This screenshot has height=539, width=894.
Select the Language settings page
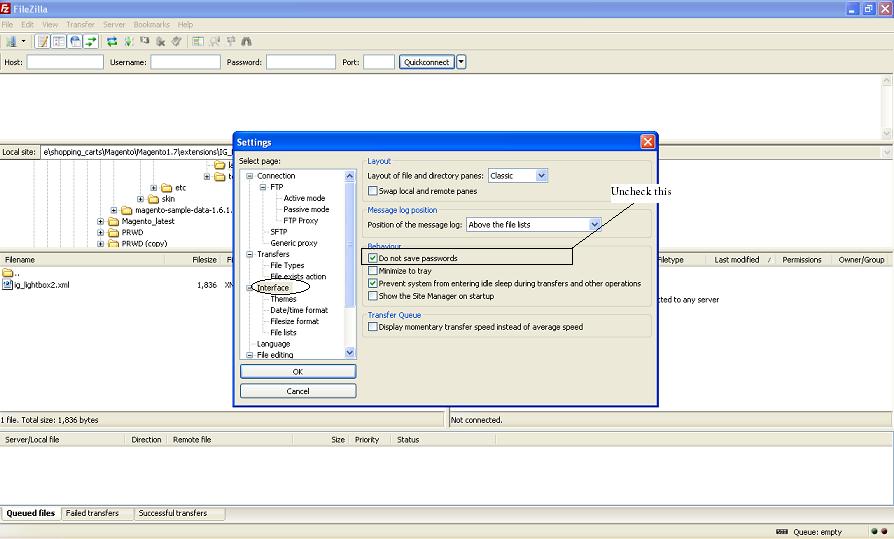pos(273,343)
